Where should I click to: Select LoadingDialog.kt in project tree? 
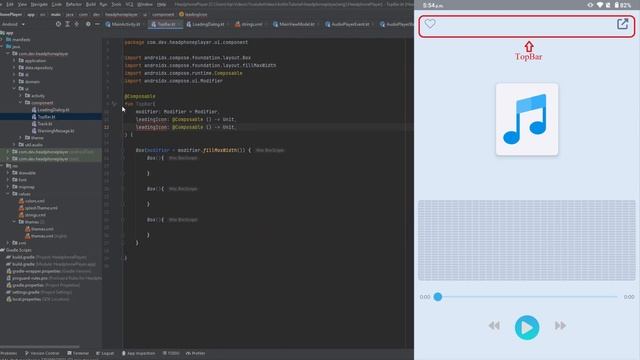[51, 110]
